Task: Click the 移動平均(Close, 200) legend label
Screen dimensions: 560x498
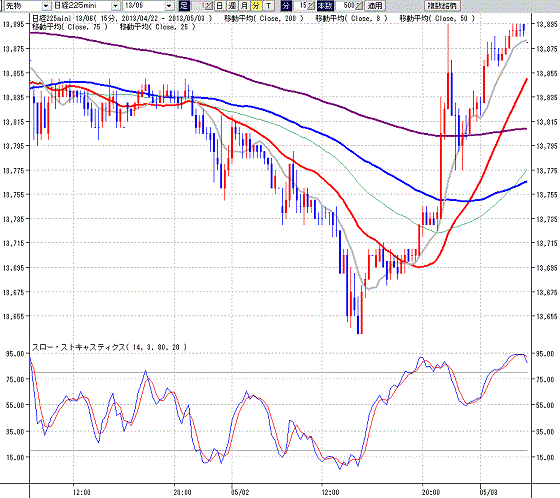Action: coord(264,19)
